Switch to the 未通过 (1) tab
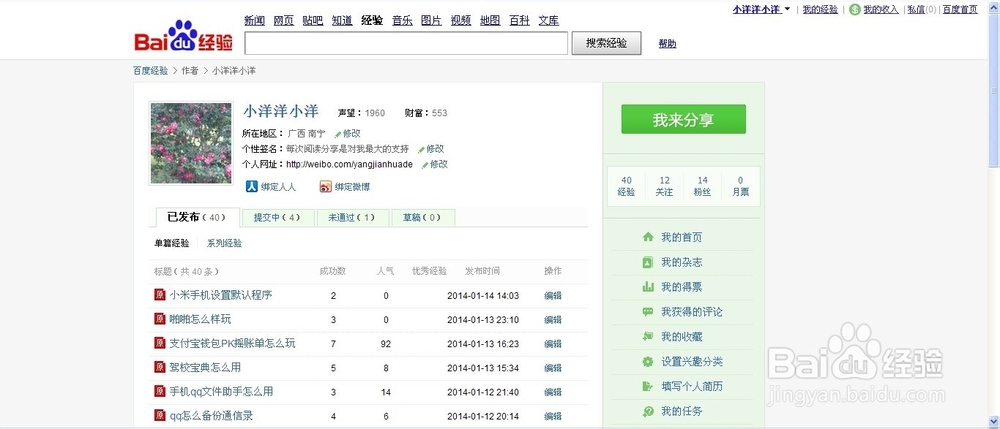The height and width of the screenshot is (429, 1000). tap(353, 217)
